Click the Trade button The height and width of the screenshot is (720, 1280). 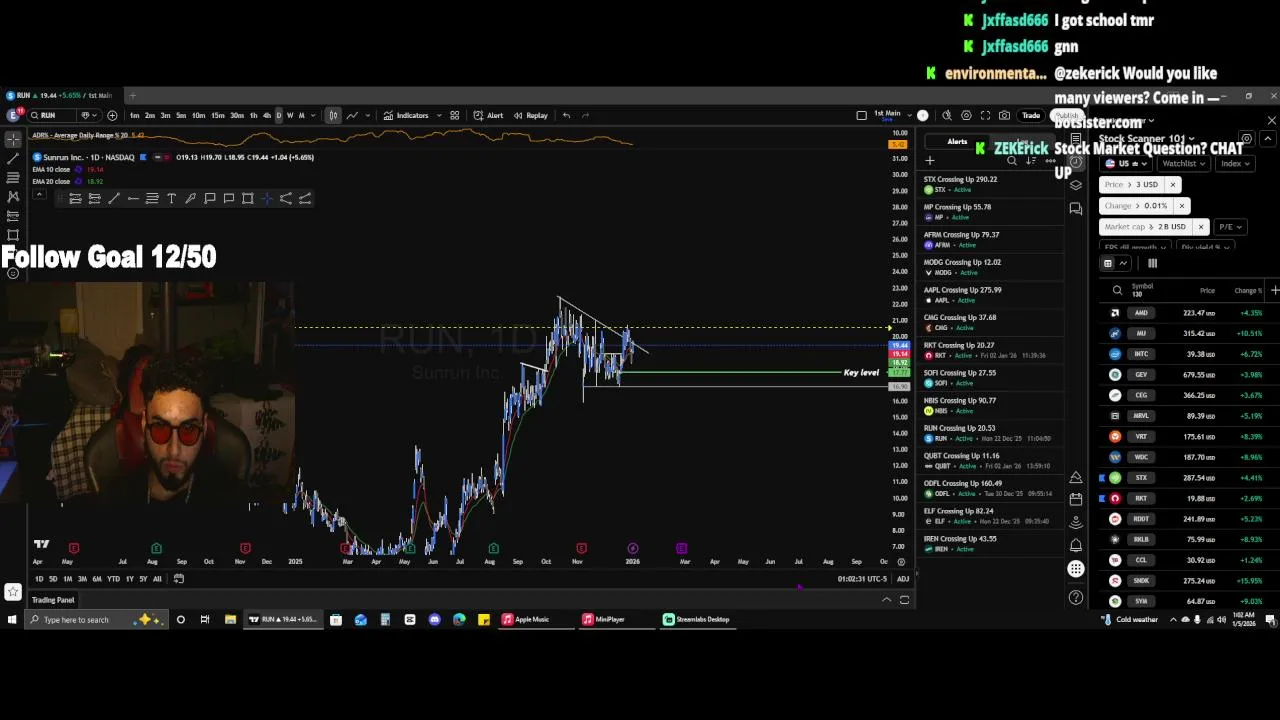coord(1031,115)
